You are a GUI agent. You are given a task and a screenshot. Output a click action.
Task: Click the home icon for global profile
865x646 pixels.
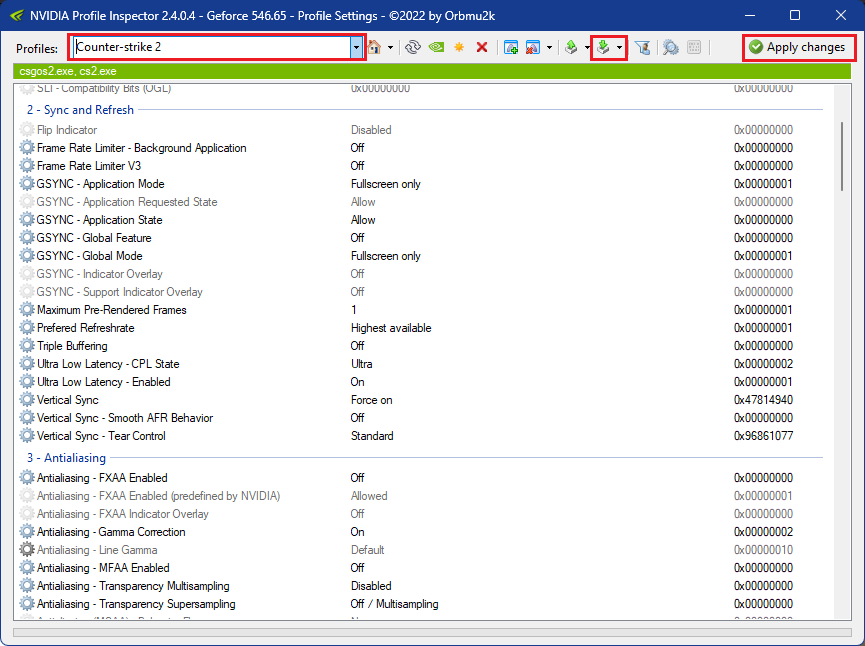point(375,47)
